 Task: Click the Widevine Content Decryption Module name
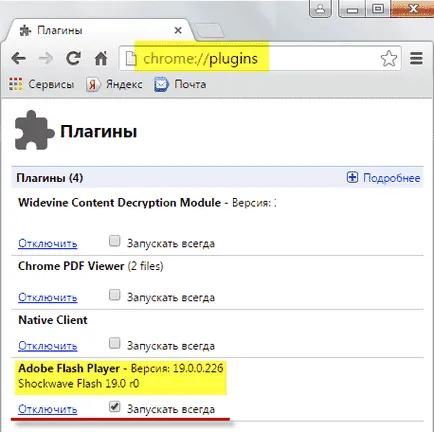[x=119, y=203]
